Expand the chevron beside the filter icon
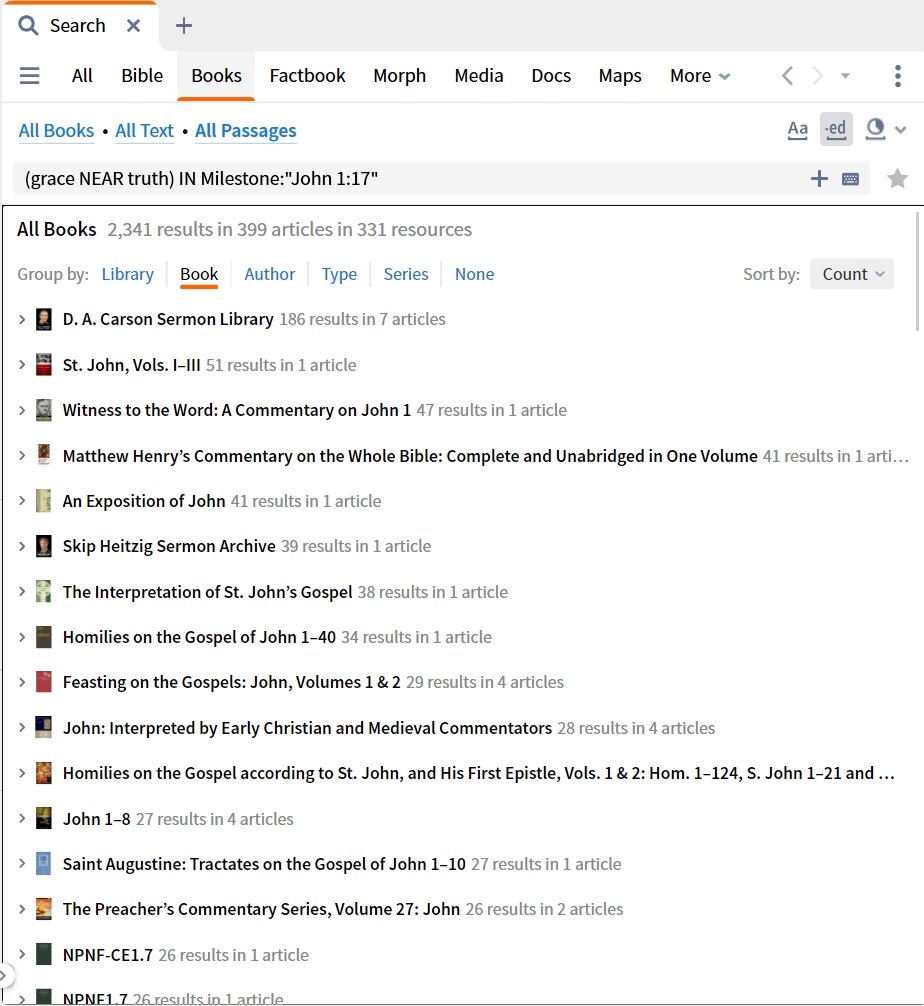This screenshot has width=924, height=1006. (x=900, y=130)
